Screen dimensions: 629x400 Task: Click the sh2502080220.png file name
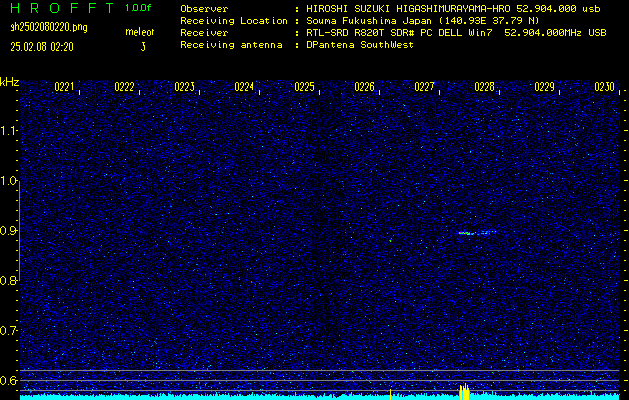[x=48, y=27]
